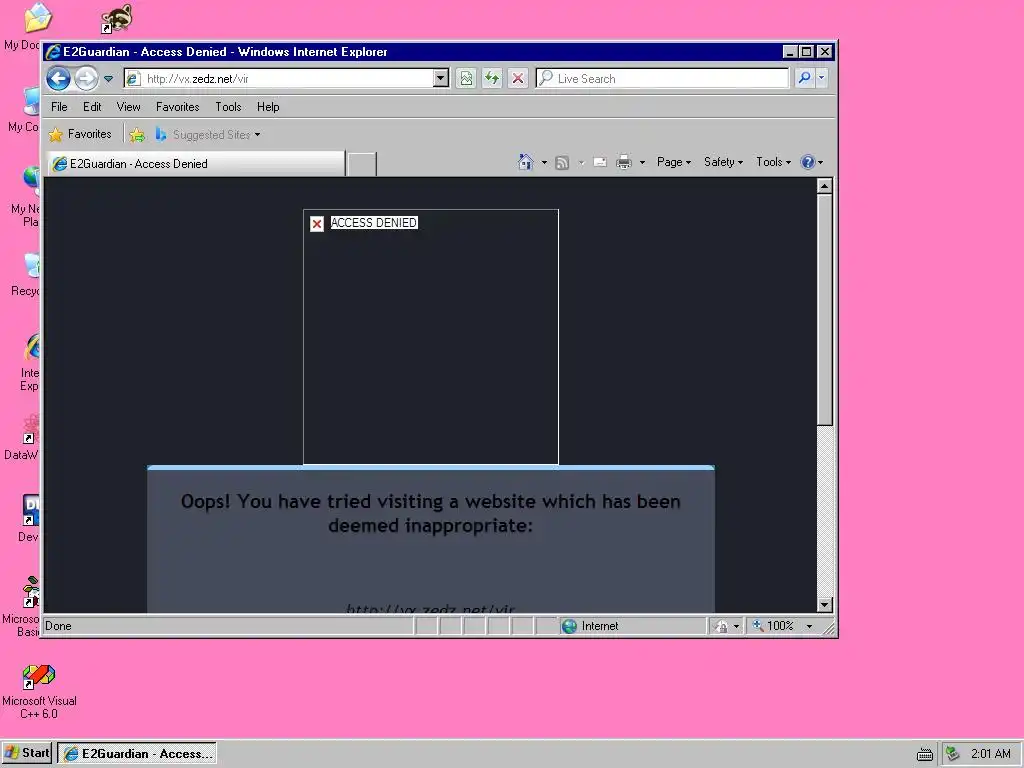The height and width of the screenshot is (768, 1024).
Task: Run search with the magnifier button
Action: (804, 78)
